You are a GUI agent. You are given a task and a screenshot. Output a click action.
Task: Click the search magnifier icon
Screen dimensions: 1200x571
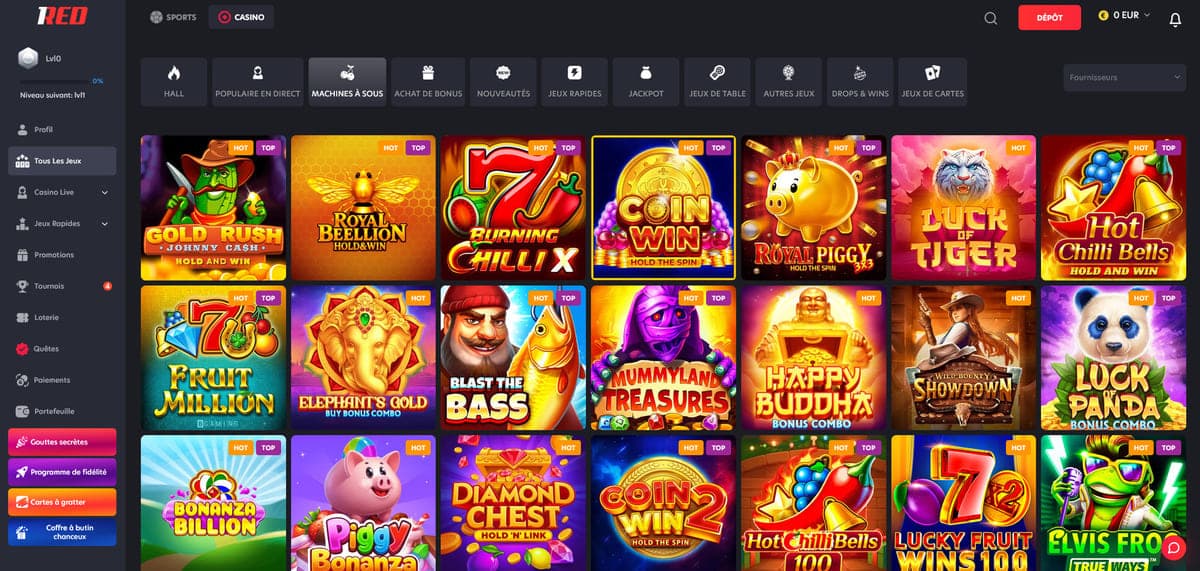990,17
